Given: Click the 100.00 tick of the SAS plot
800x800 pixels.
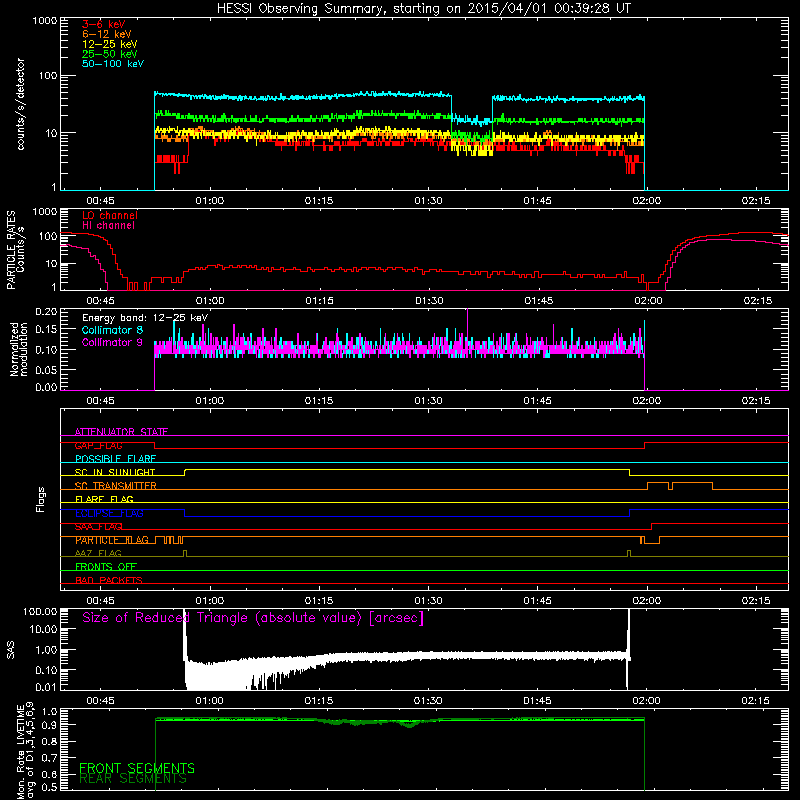Looking at the screenshot, I should [40, 611].
